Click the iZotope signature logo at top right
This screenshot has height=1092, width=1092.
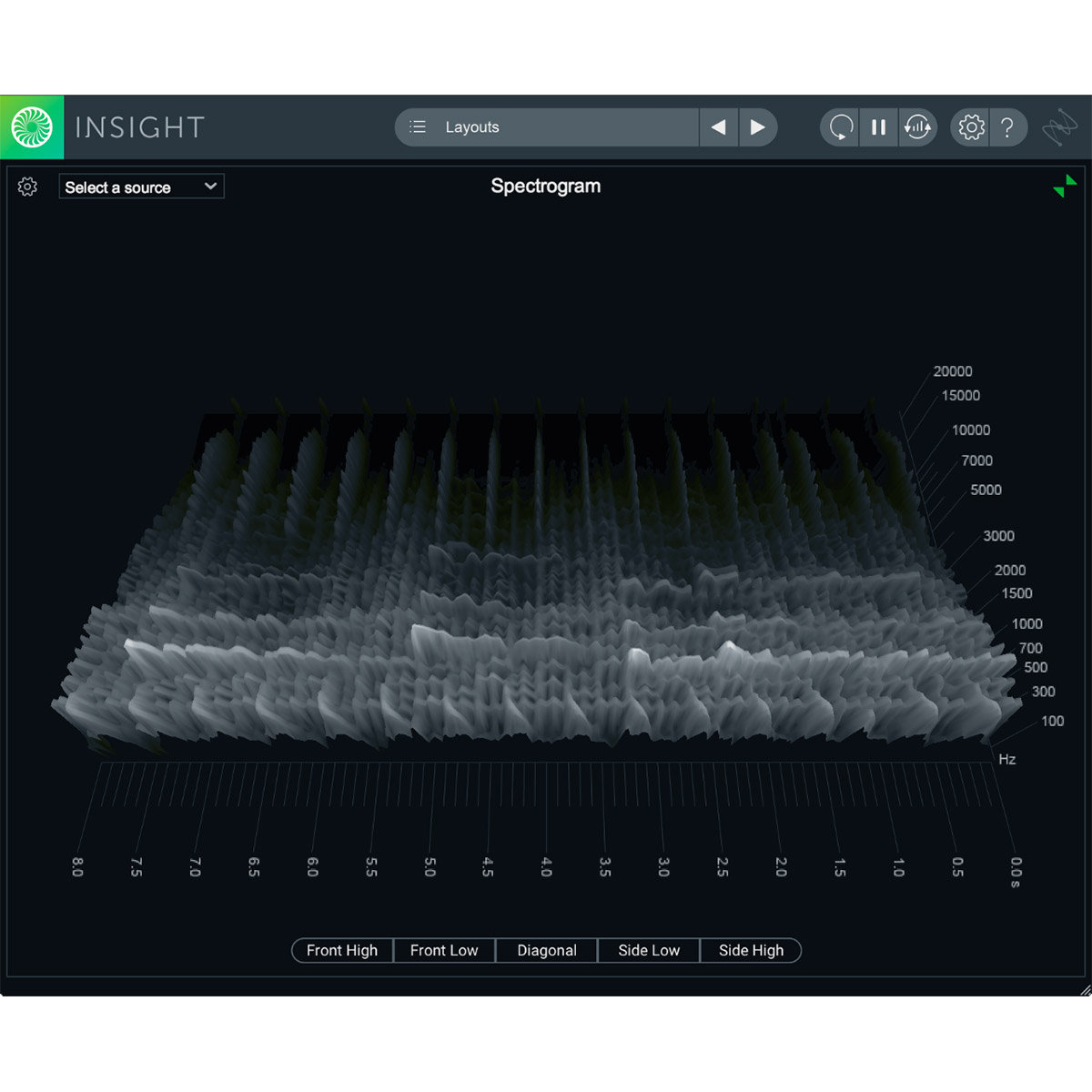point(1063,126)
